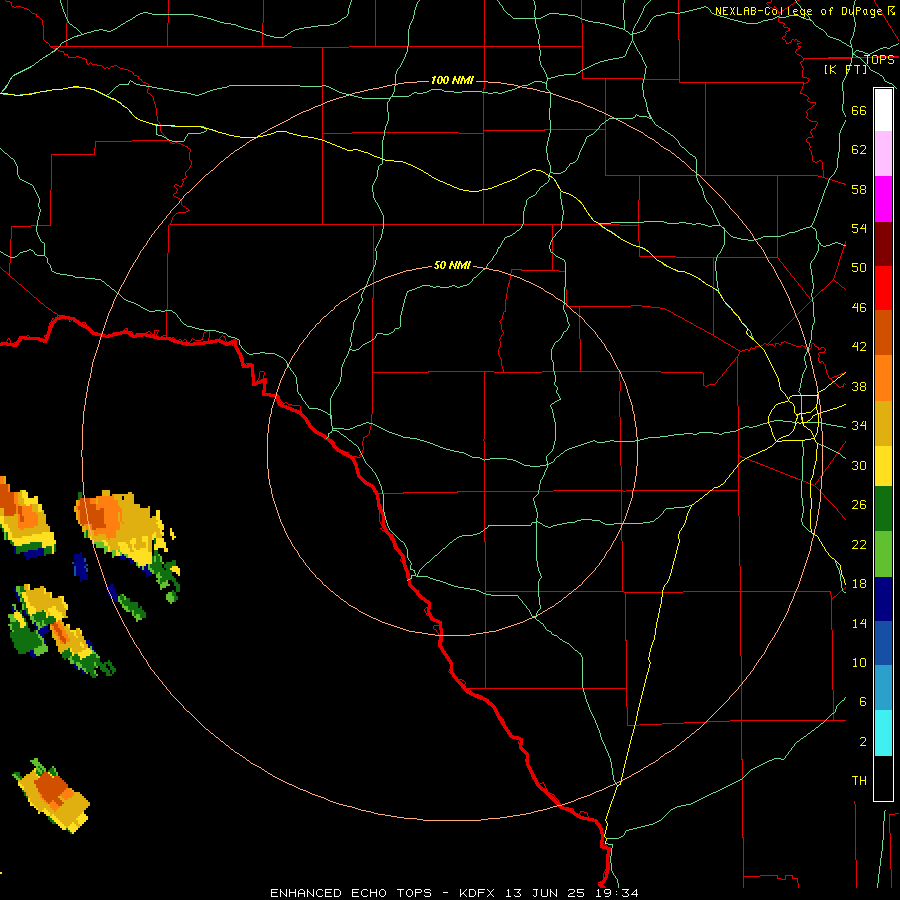This screenshot has width=900, height=900.
Task: Select the 34 legend value
Action: [x=859, y=426]
